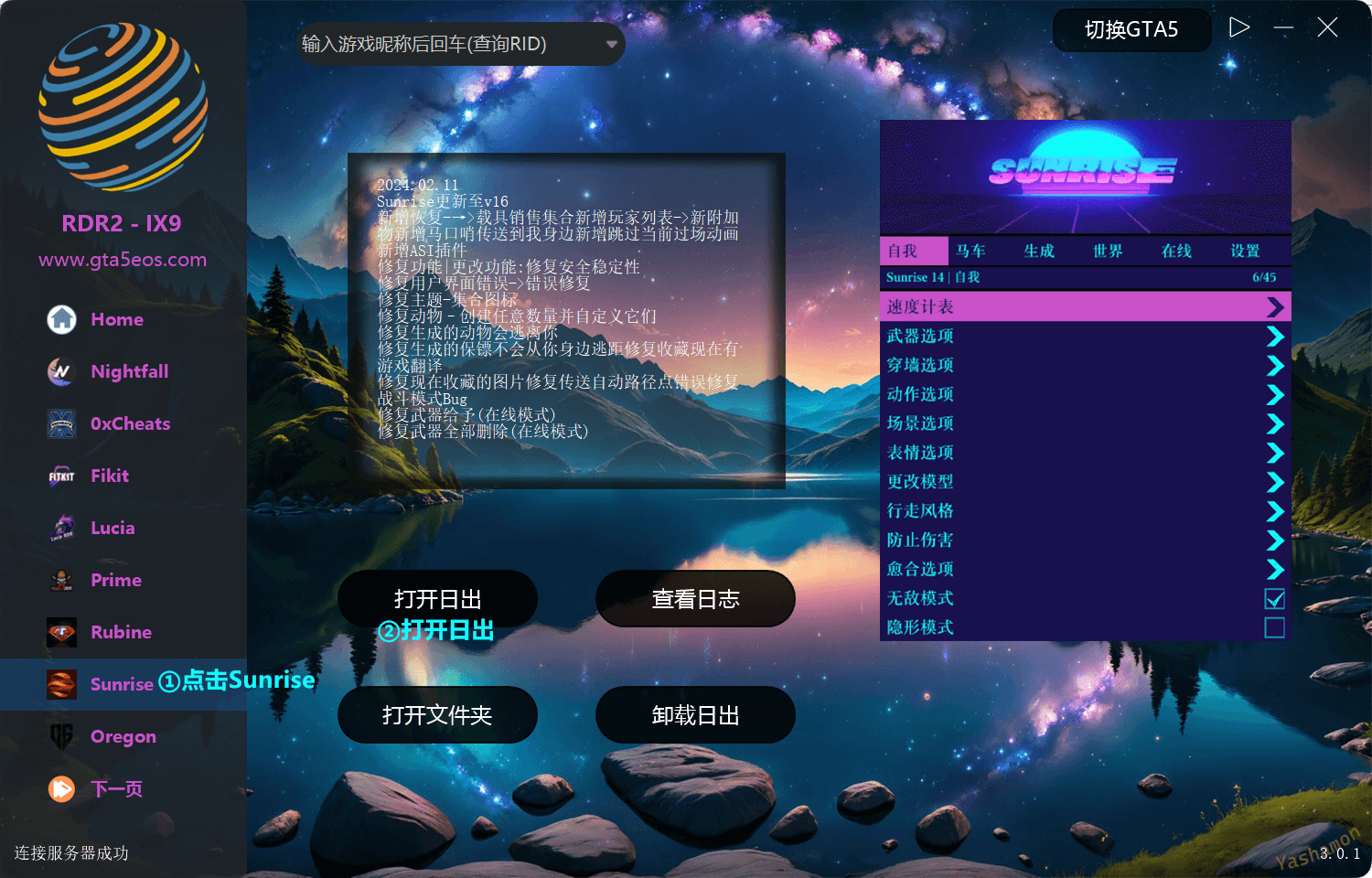
Task: Expand 愈合选项 chevron
Action: (x=1275, y=569)
